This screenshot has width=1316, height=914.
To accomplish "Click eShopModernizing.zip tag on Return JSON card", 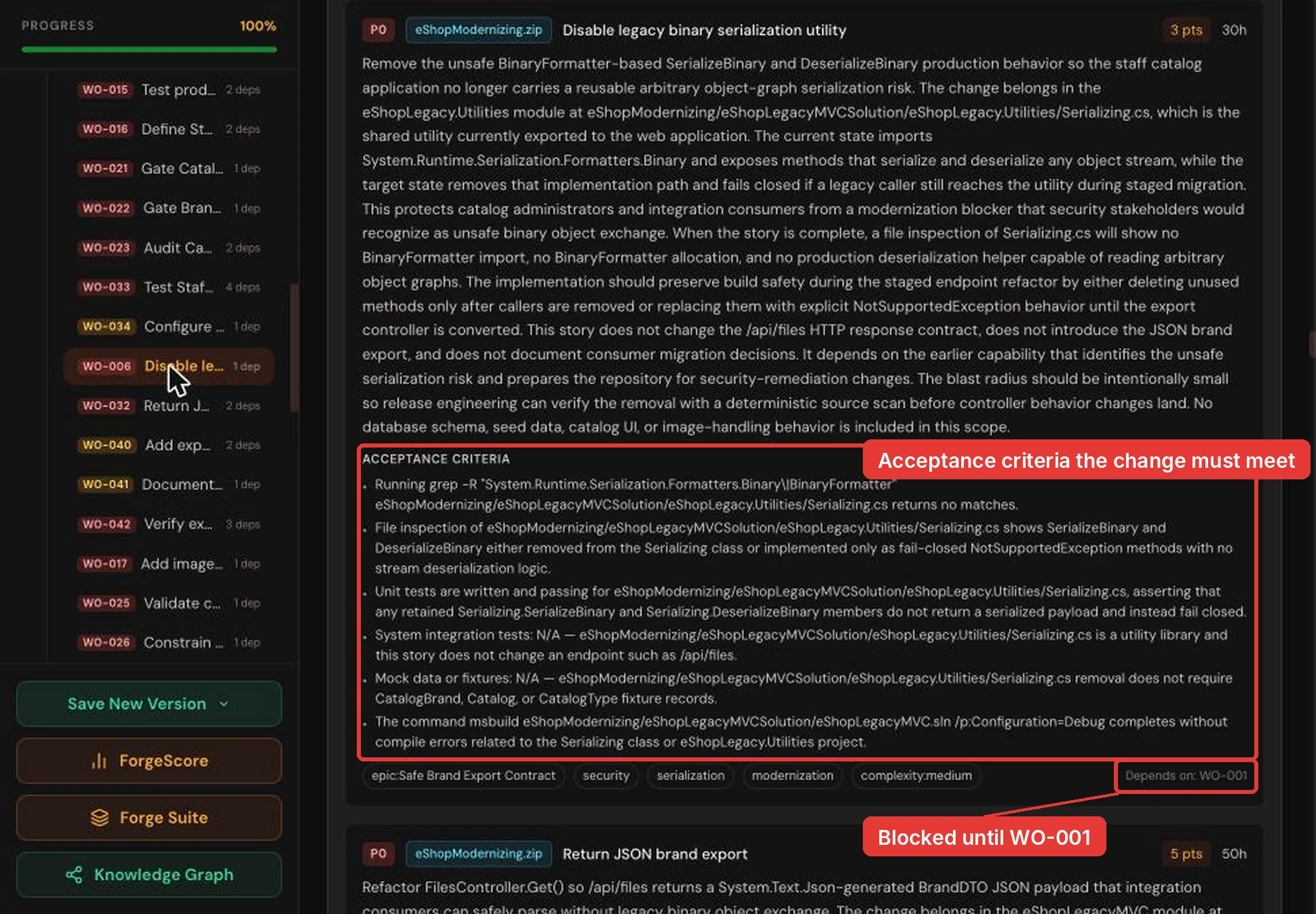I will [478, 854].
